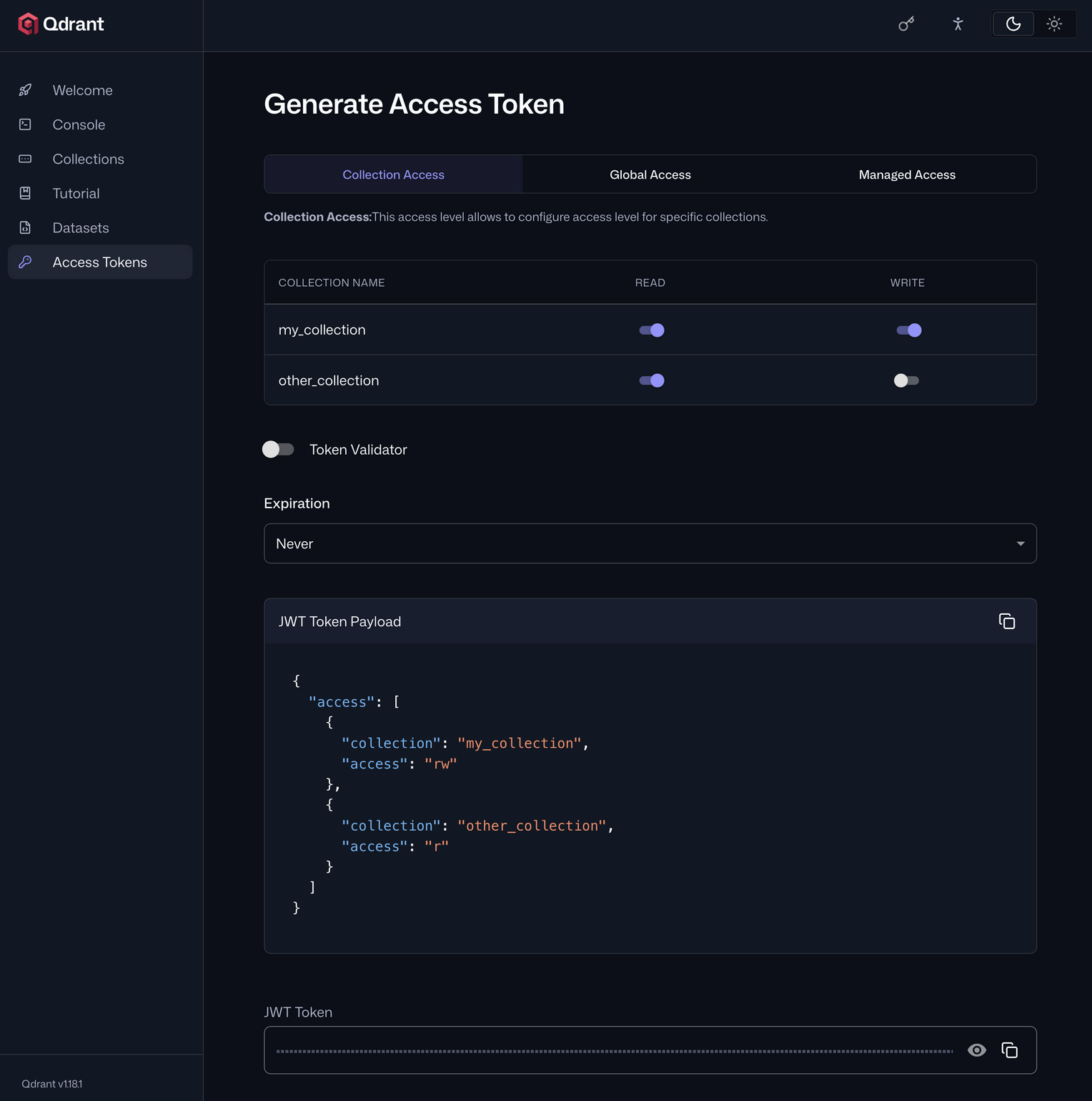Click the Console terminal icon
The height and width of the screenshot is (1101, 1092).
coord(25,124)
